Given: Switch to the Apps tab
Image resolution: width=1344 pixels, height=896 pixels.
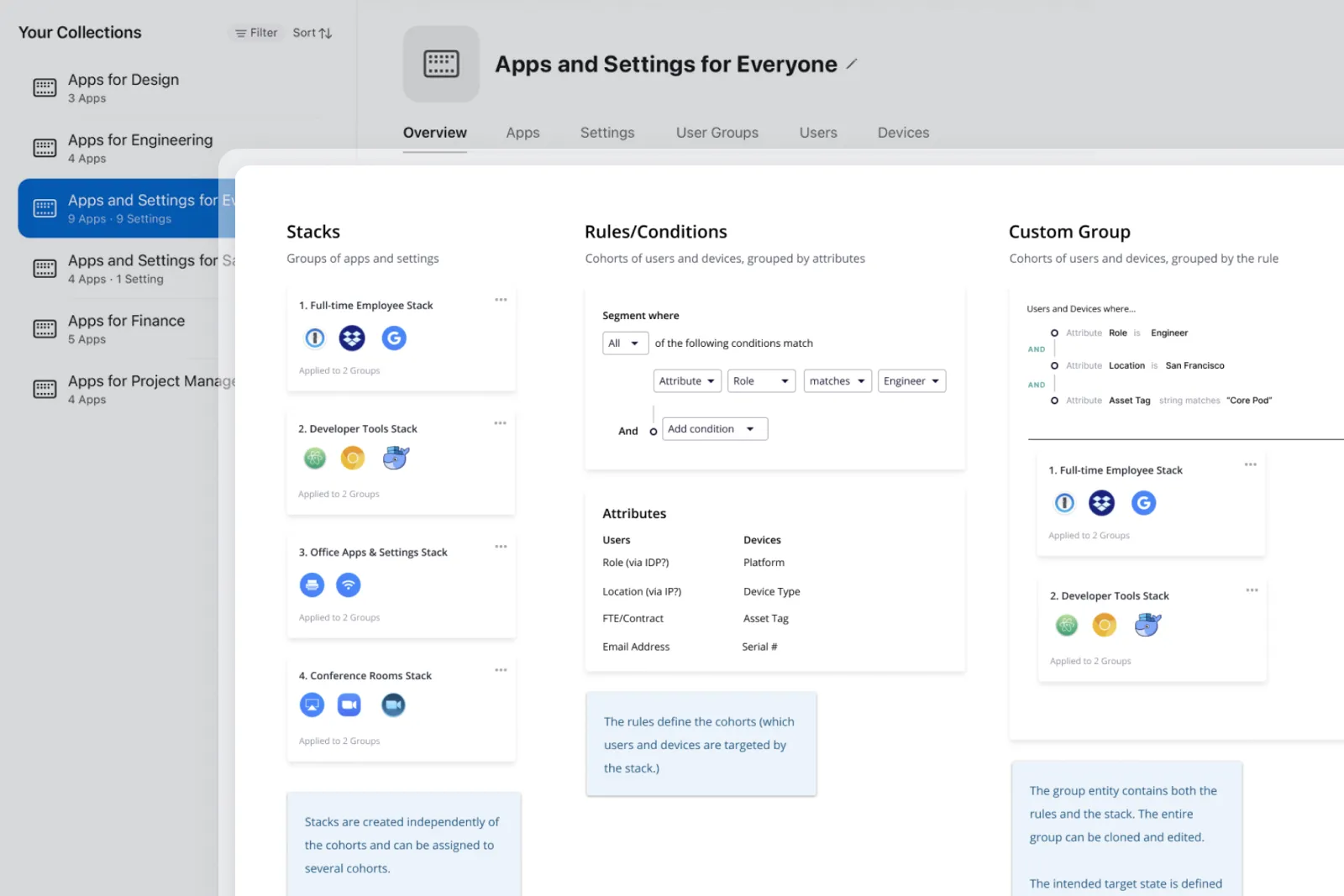Looking at the screenshot, I should (x=522, y=133).
